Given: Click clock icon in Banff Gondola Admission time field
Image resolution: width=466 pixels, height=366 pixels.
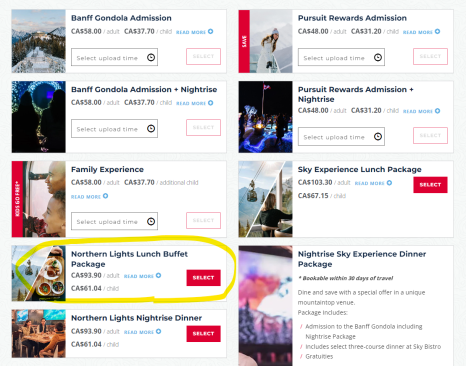Looking at the screenshot, I should point(151,58).
